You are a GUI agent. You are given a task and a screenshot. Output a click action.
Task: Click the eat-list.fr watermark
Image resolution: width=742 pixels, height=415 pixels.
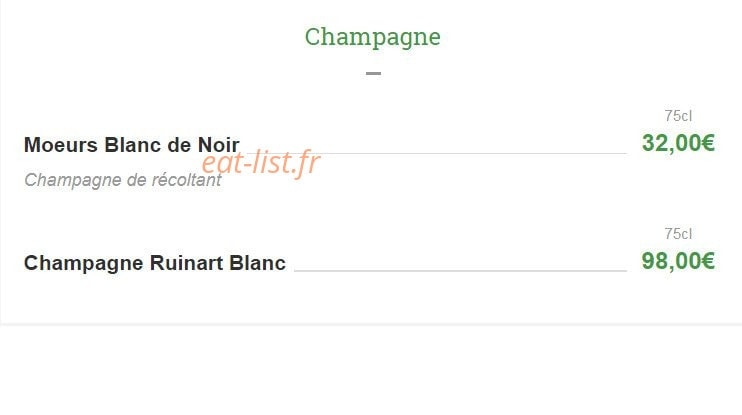coord(261,162)
